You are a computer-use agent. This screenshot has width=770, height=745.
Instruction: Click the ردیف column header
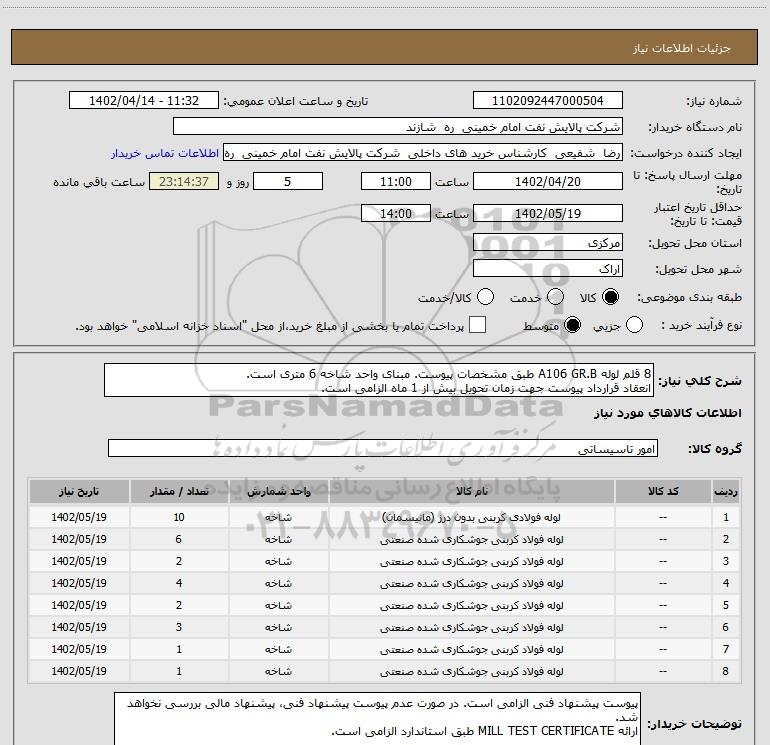(x=726, y=492)
